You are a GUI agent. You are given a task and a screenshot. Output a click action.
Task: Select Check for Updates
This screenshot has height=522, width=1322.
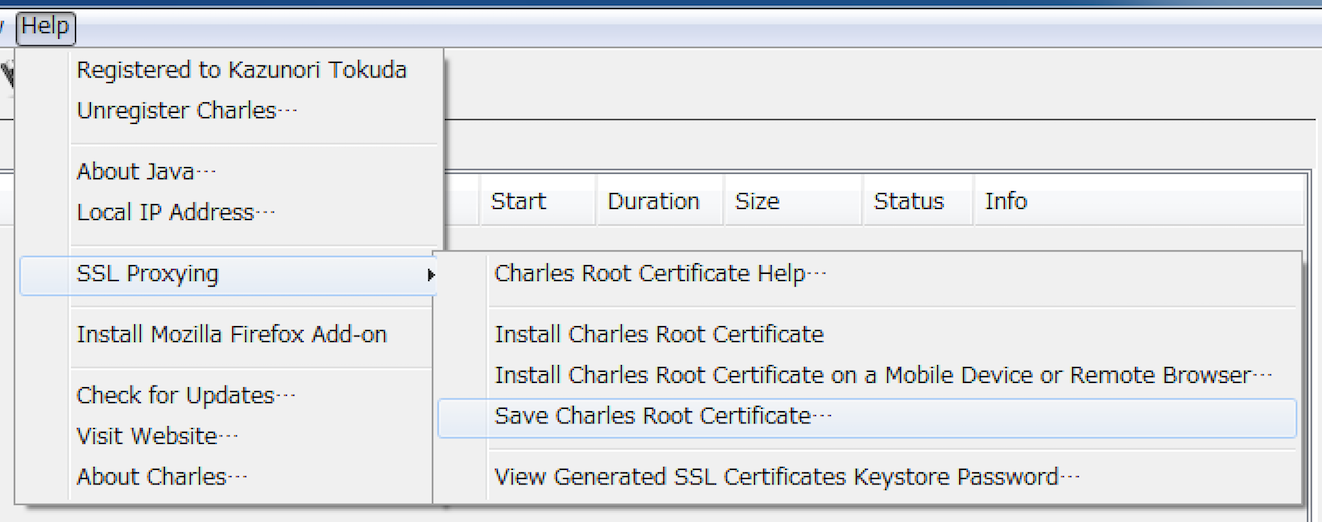[186, 396]
